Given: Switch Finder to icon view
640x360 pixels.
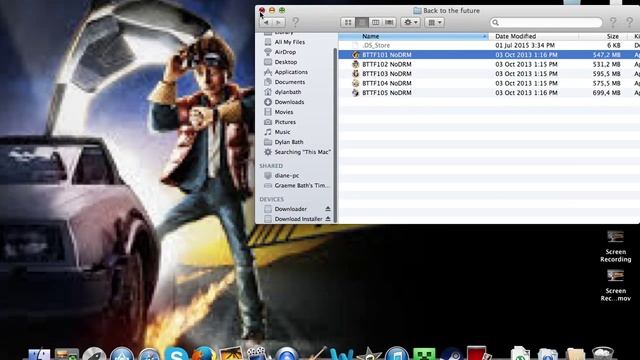Looking at the screenshot, I should coord(348,22).
